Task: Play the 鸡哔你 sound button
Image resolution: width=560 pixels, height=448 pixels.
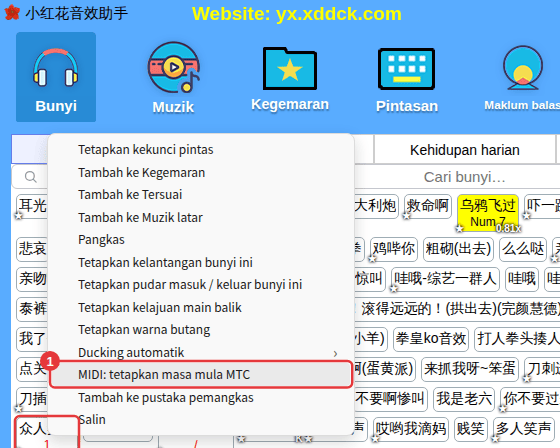Action: 394,248
